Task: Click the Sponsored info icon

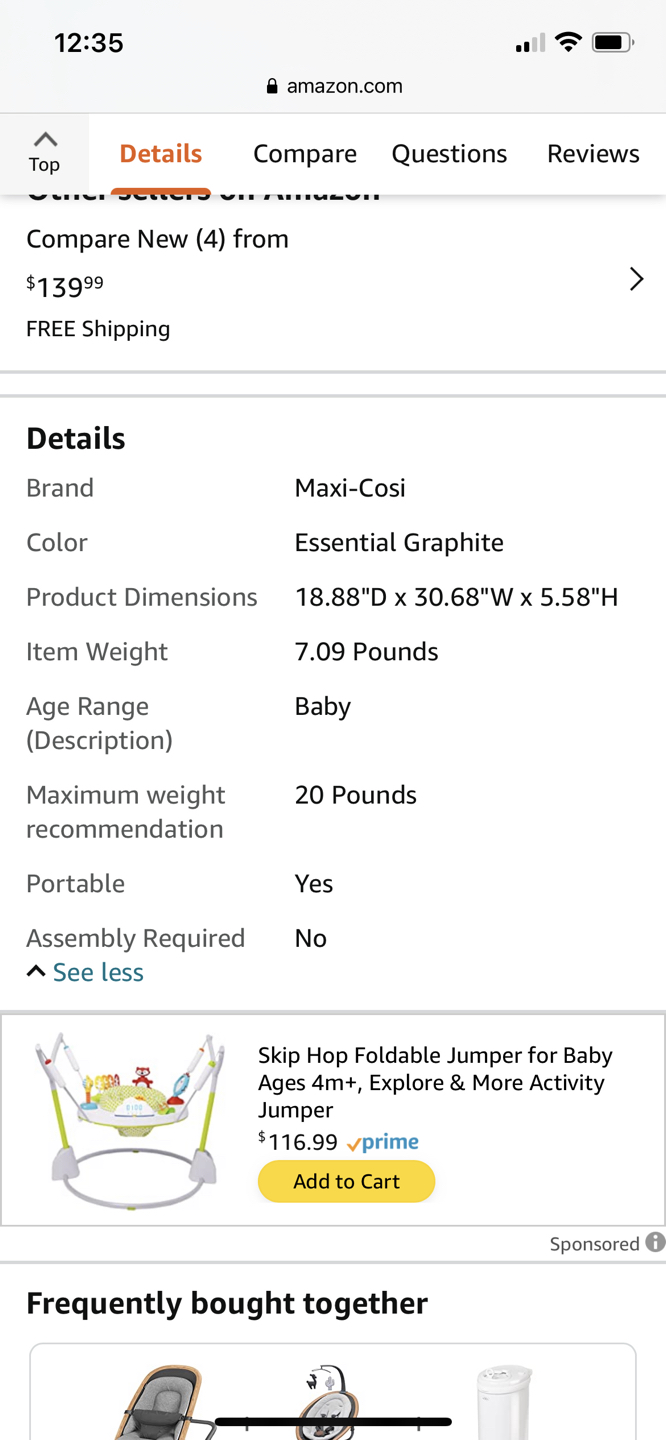Action: [655, 1242]
